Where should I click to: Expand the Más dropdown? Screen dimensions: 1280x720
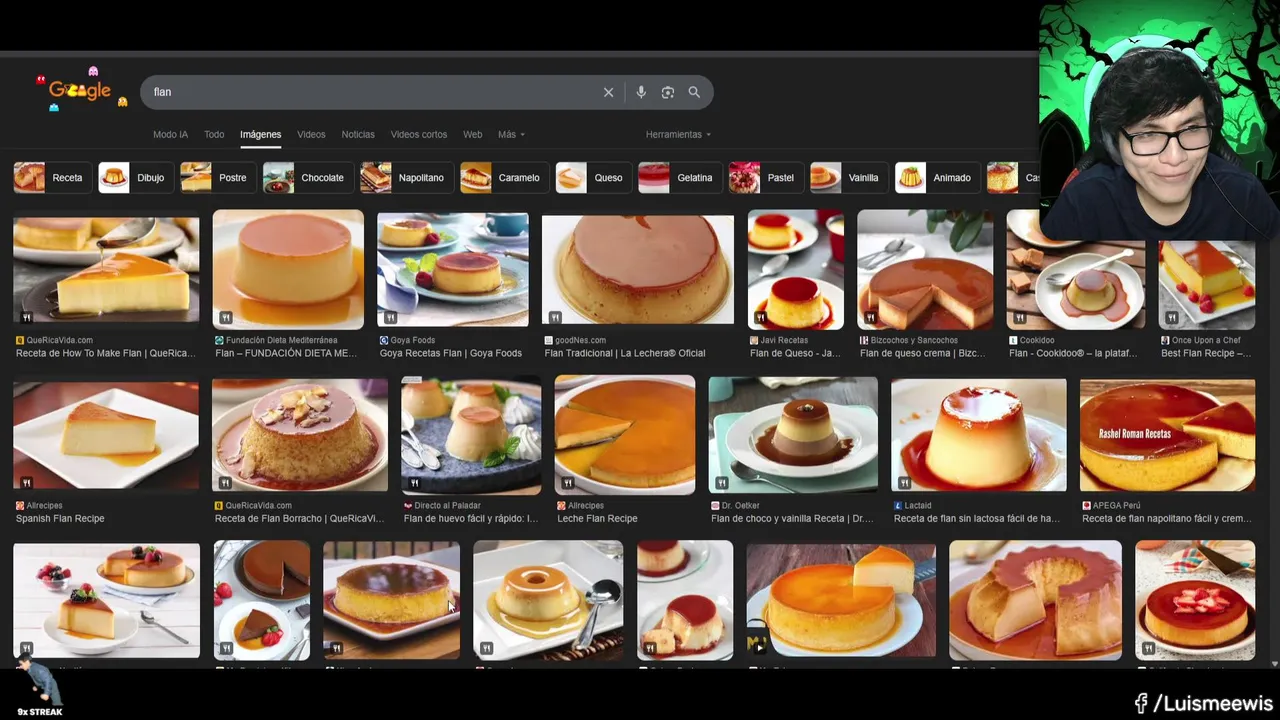511,134
